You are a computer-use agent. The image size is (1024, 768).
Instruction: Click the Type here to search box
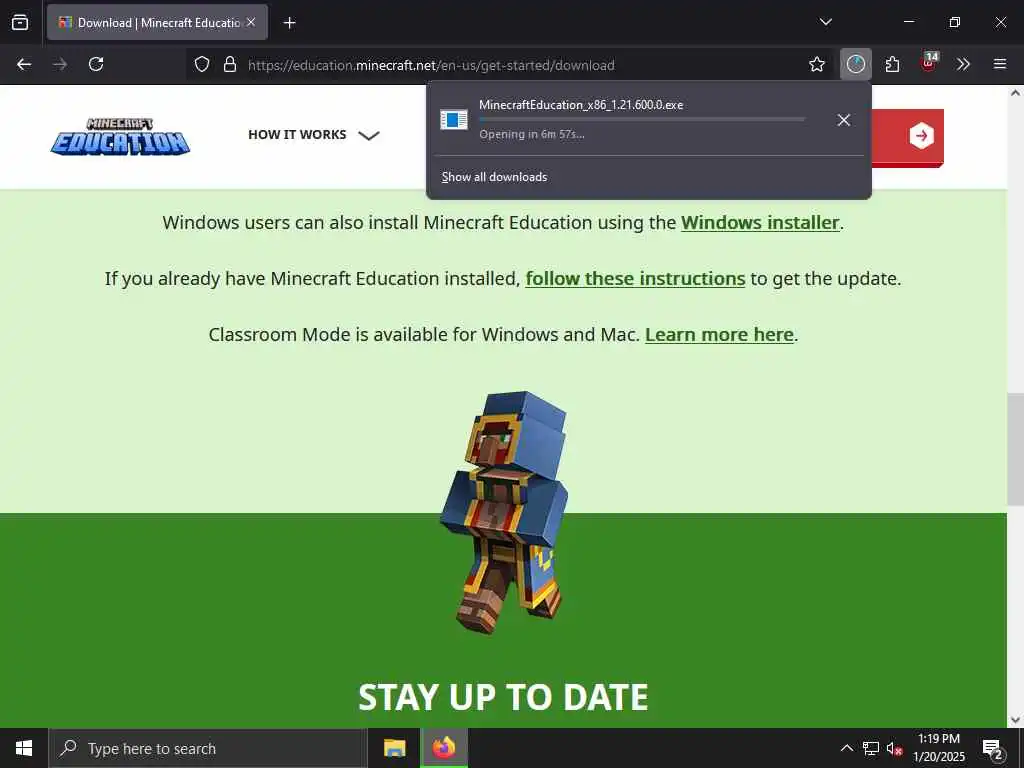coord(208,748)
